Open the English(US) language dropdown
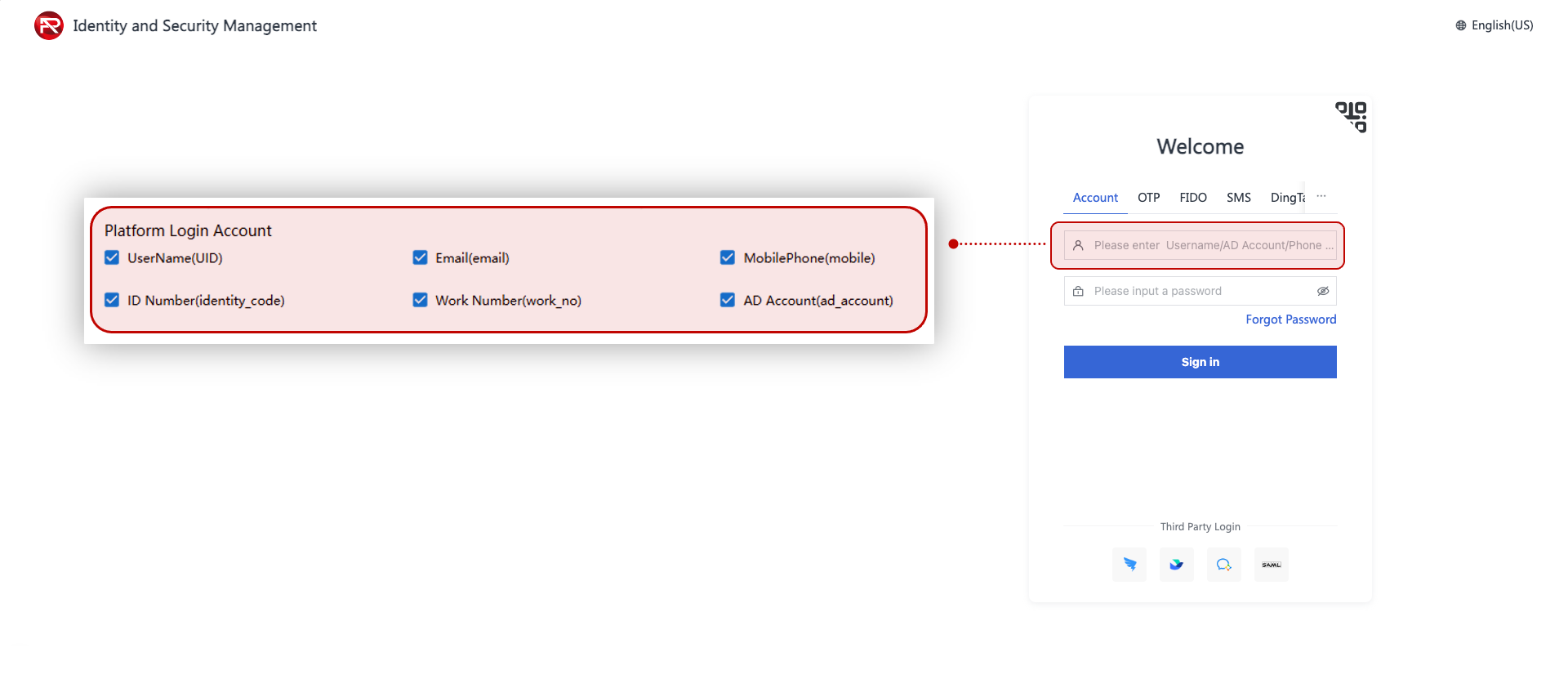Image resolution: width=1568 pixels, height=697 pixels. (1501, 25)
